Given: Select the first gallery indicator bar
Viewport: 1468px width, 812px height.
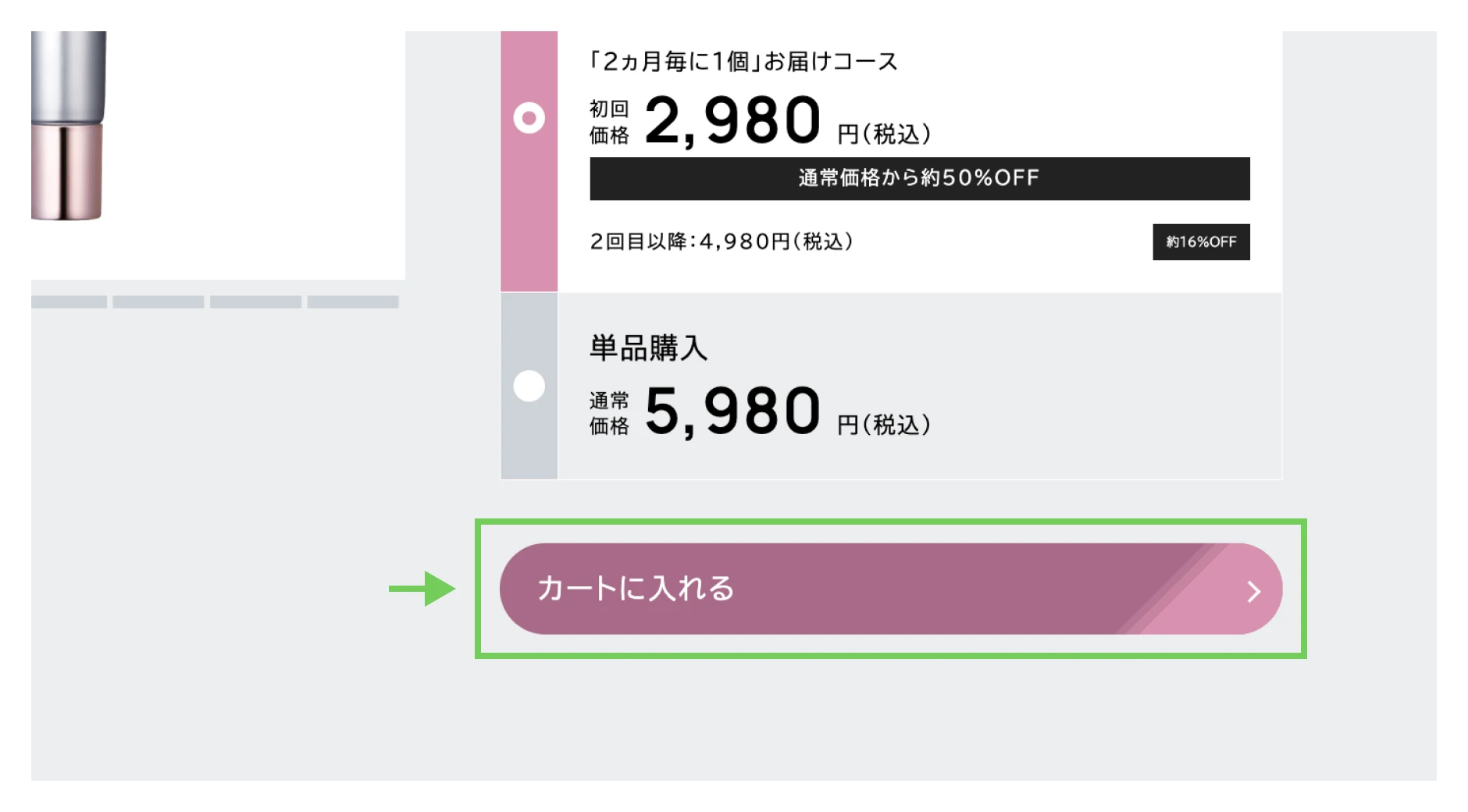Looking at the screenshot, I should click(69, 302).
